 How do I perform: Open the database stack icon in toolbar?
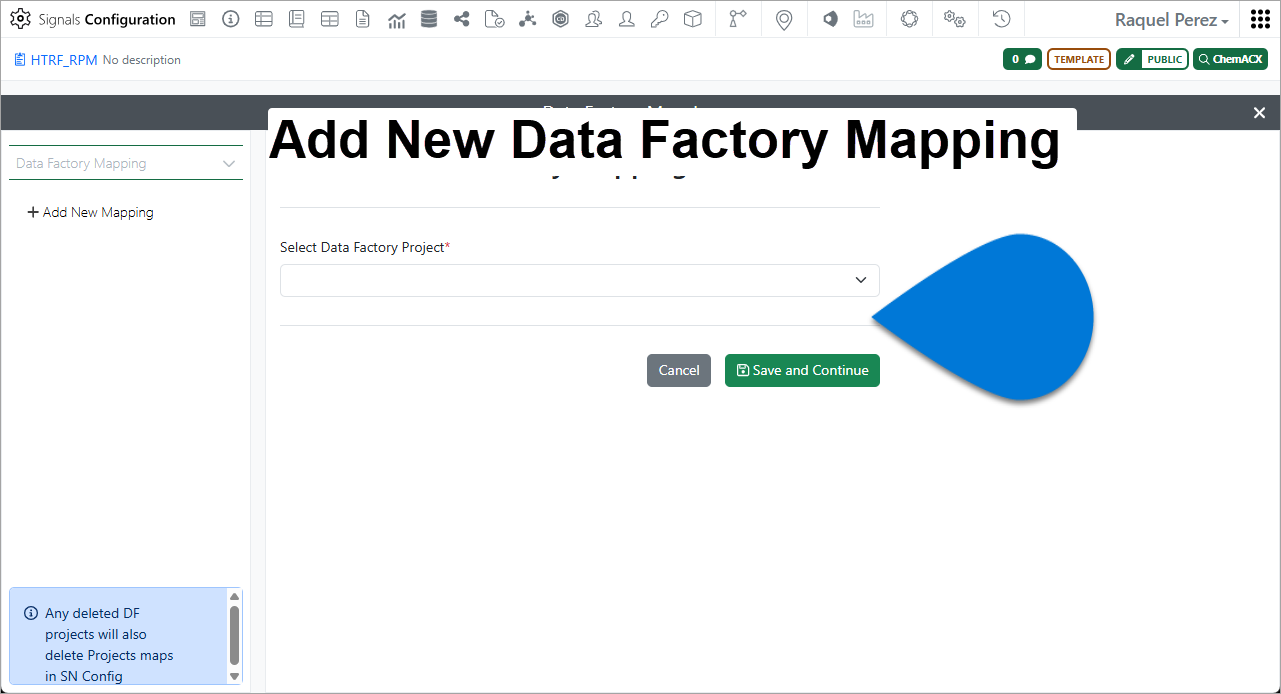pos(429,19)
